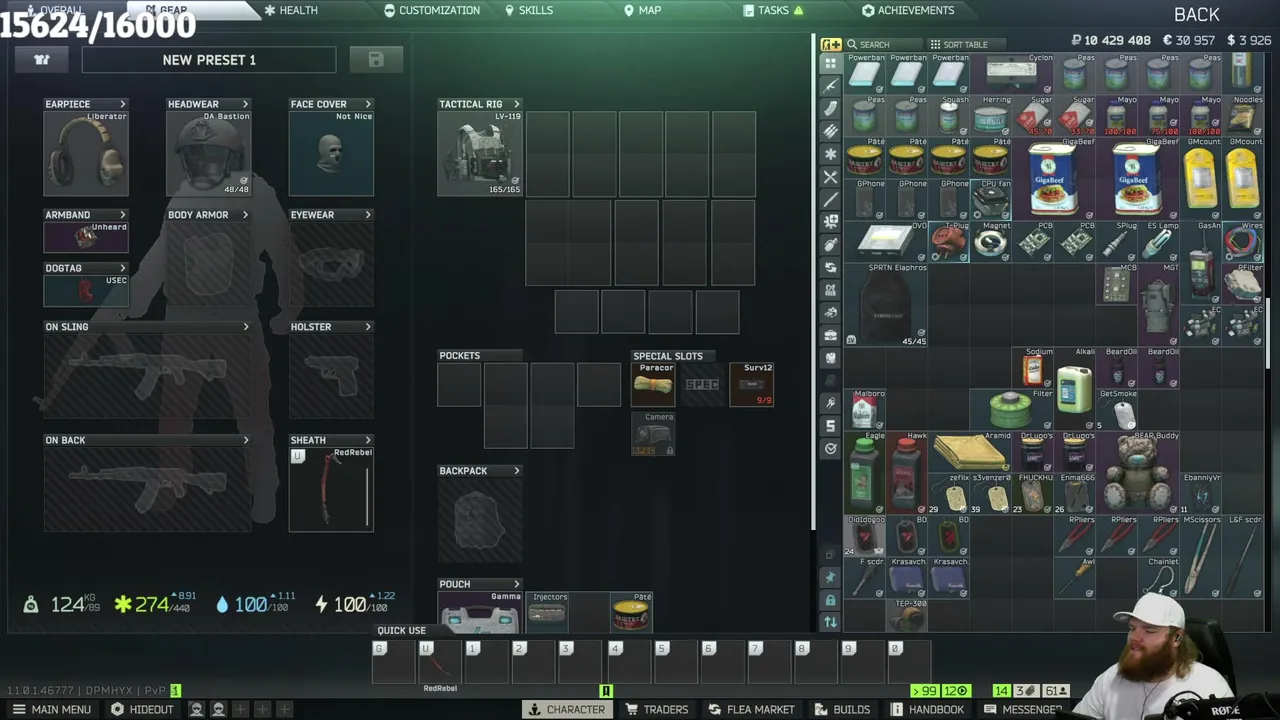1280x720 pixels.
Task: Toggle the lock icon in stash sidebar
Action: coord(830,600)
